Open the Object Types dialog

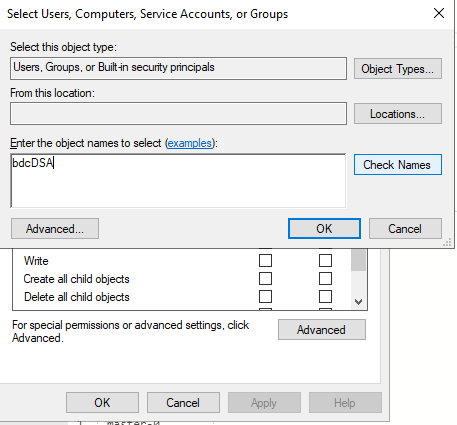click(398, 69)
